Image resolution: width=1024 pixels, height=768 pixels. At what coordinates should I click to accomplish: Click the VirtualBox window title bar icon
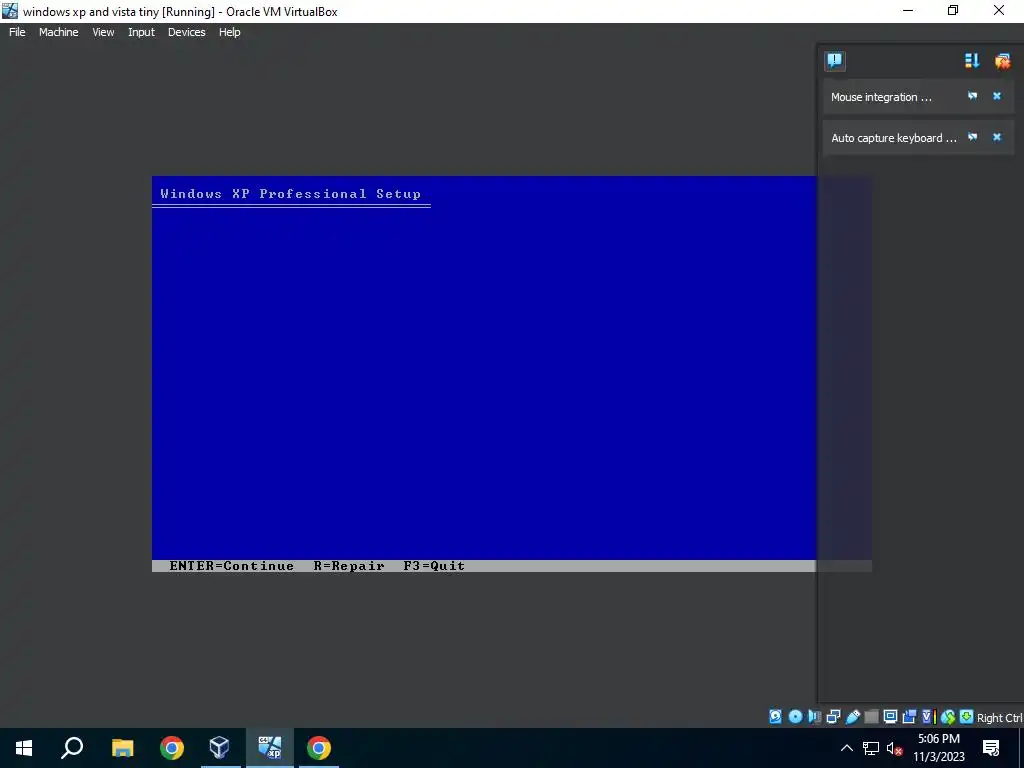click(10, 10)
